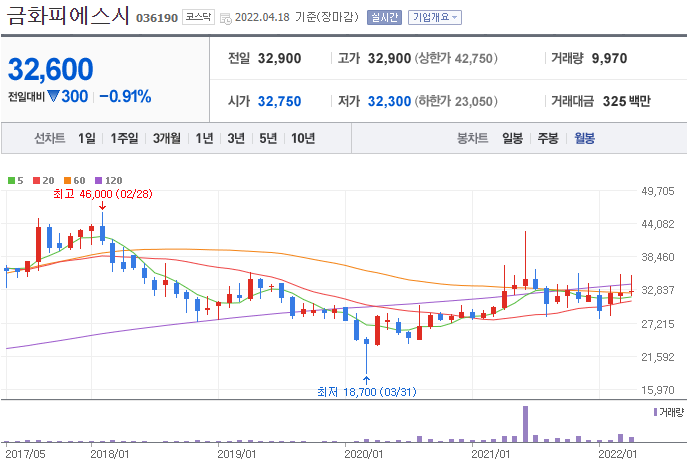687x465 pixels.
Task: Click the clock icon beside the date
Action: (x=226, y=18)
